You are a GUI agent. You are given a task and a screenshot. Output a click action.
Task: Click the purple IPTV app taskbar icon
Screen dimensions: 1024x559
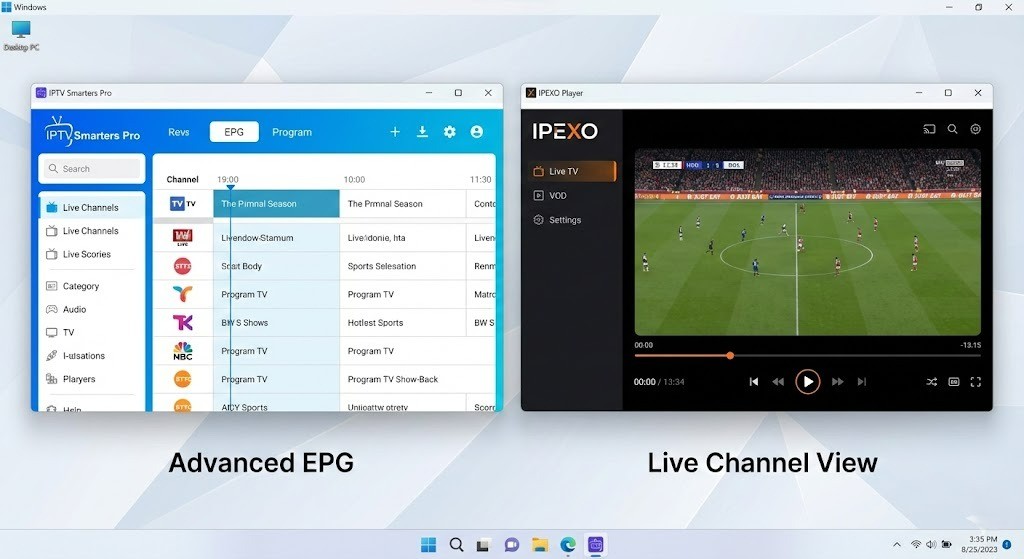[x=596, y=545]
